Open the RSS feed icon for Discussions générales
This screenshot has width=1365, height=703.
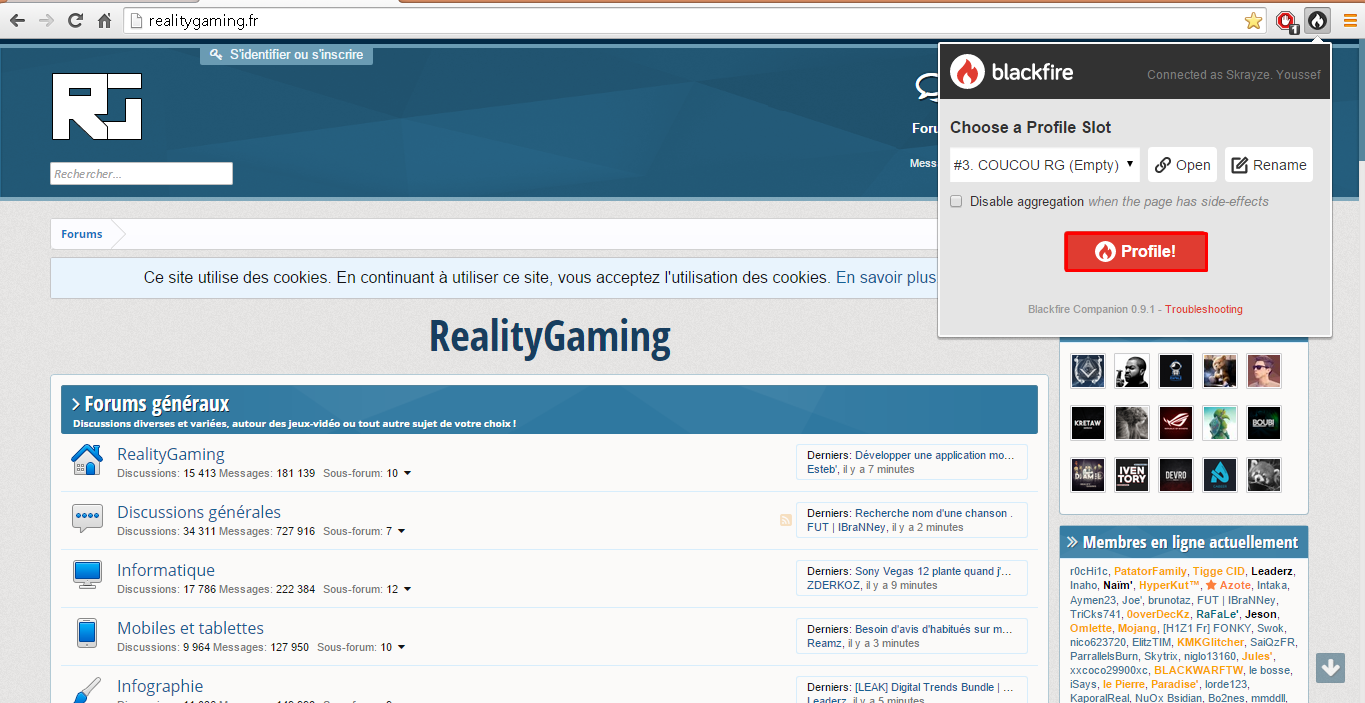coord(786,520)
